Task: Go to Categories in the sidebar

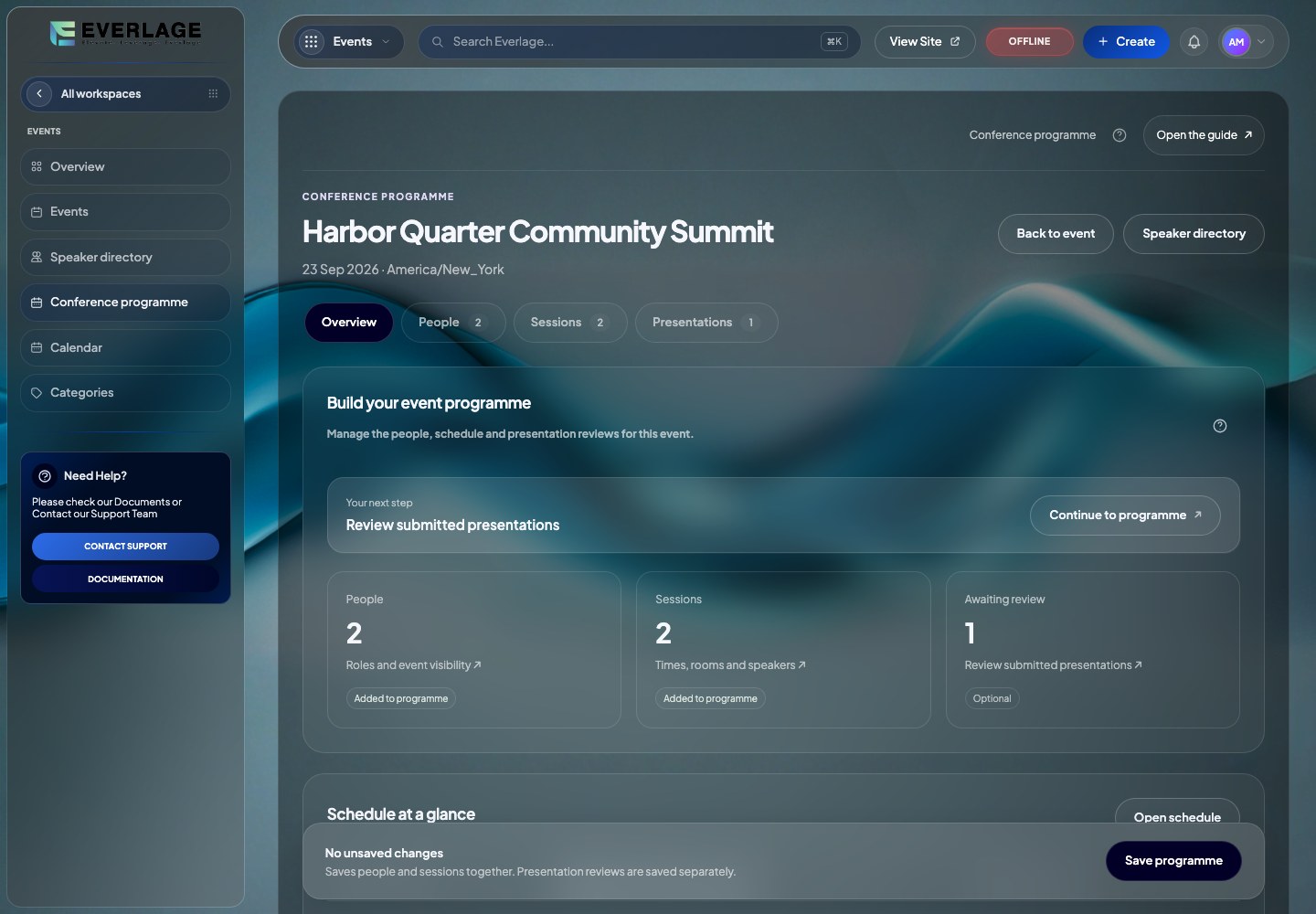Action: point(125,393)
